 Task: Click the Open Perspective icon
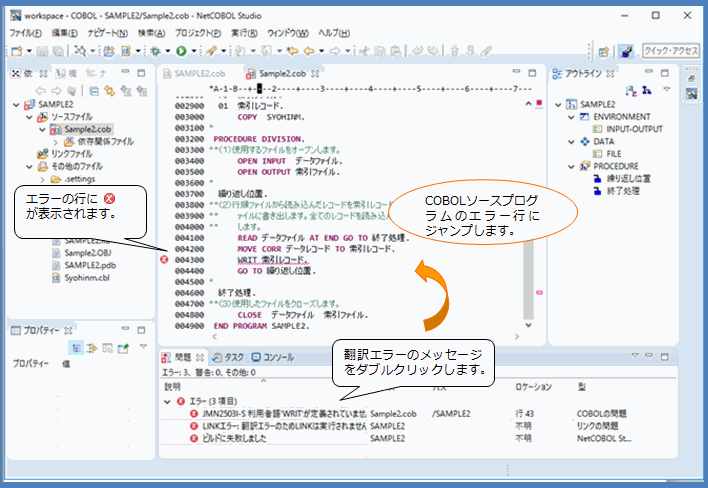(604, 50)
